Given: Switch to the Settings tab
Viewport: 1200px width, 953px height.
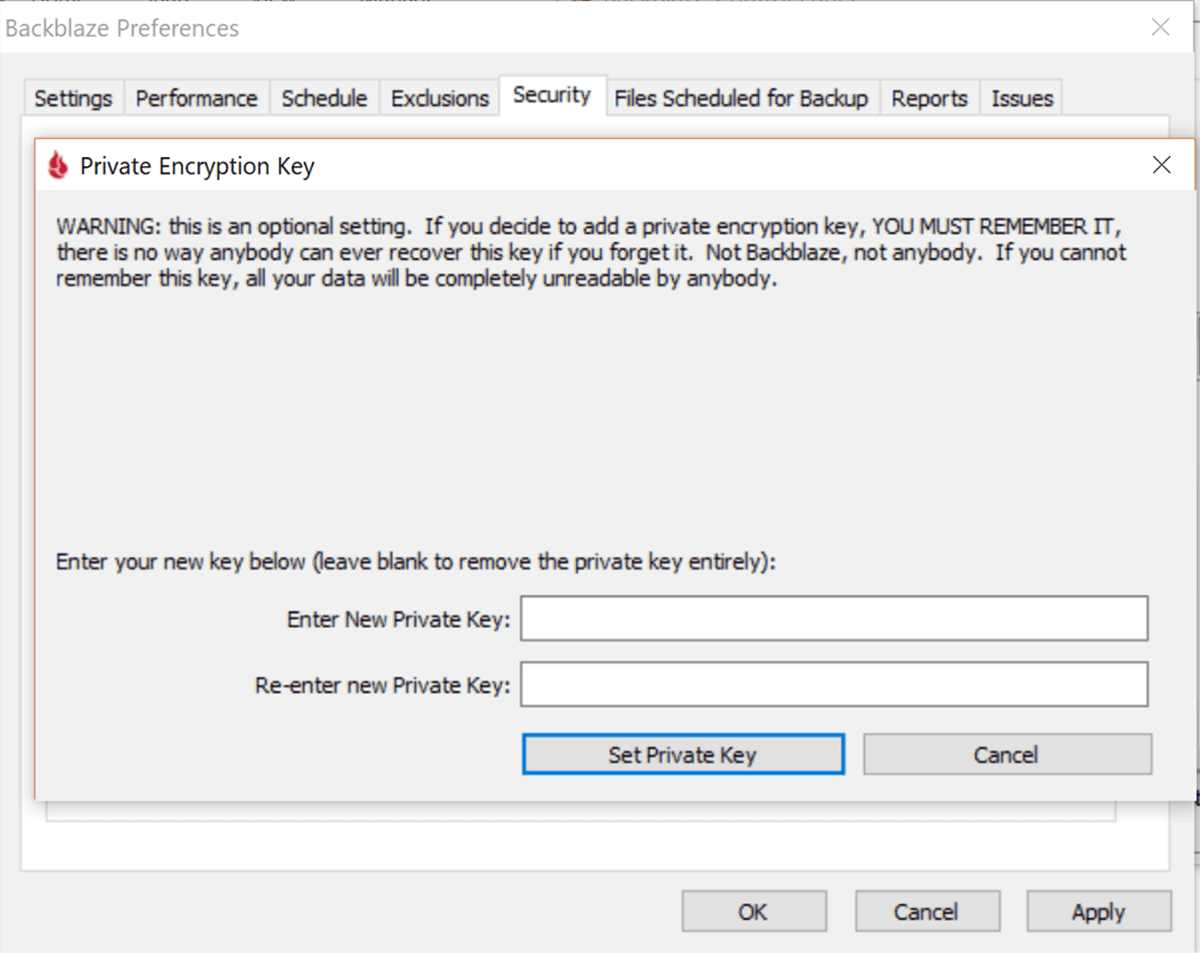Looking at the screenshot, I should tap(73, 98).
